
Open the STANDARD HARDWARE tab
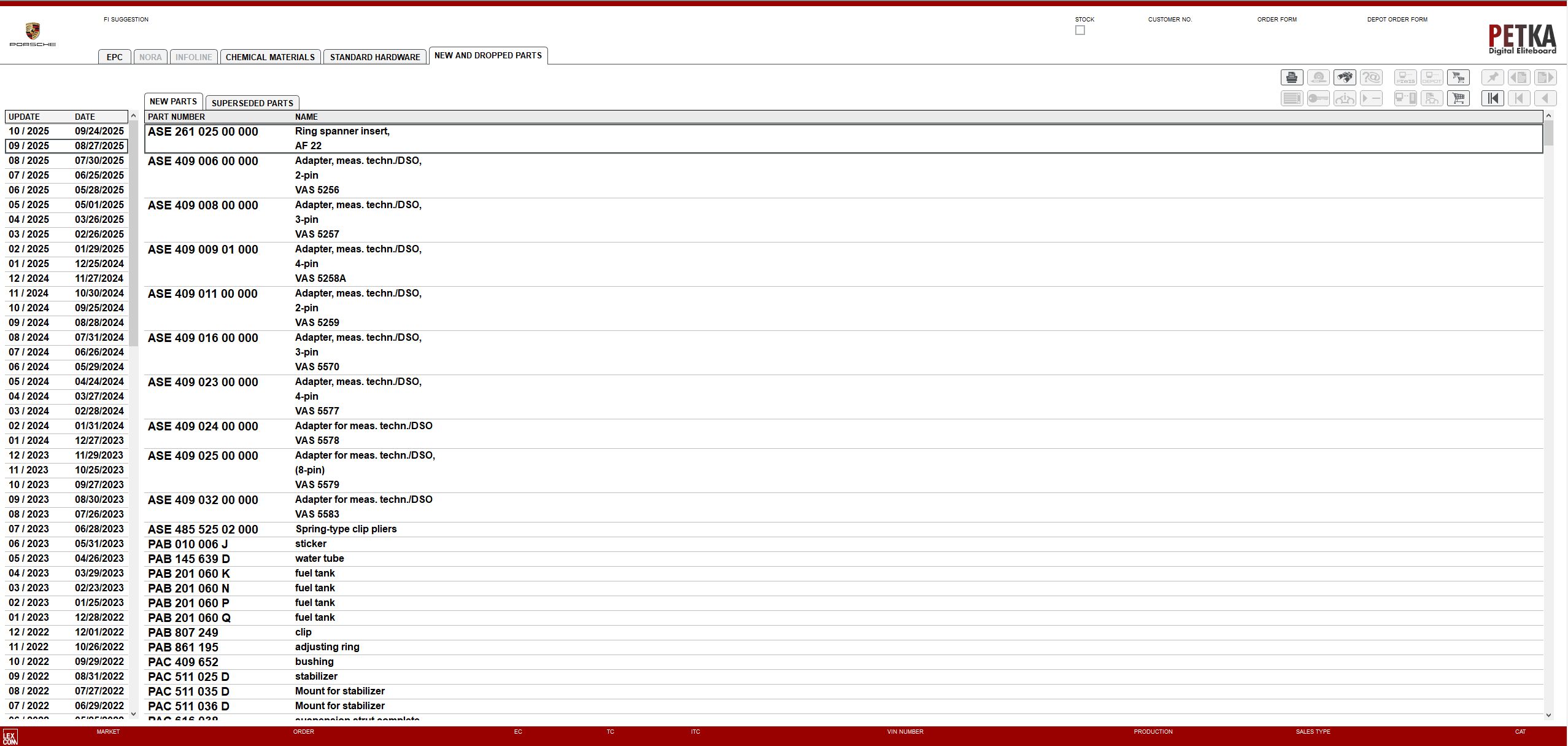pyautogui.click(x=375, y=57)
